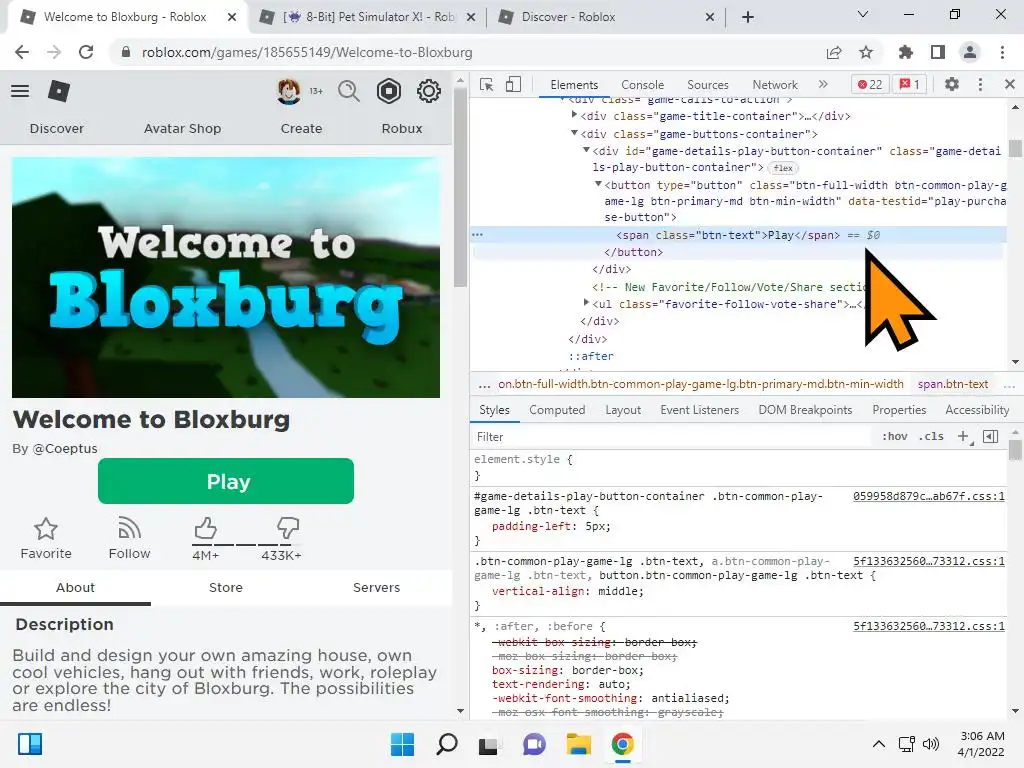Show more DevTools tabs chevron
The width and height of the screenshot is (1024, 768).
click(823, 84)
